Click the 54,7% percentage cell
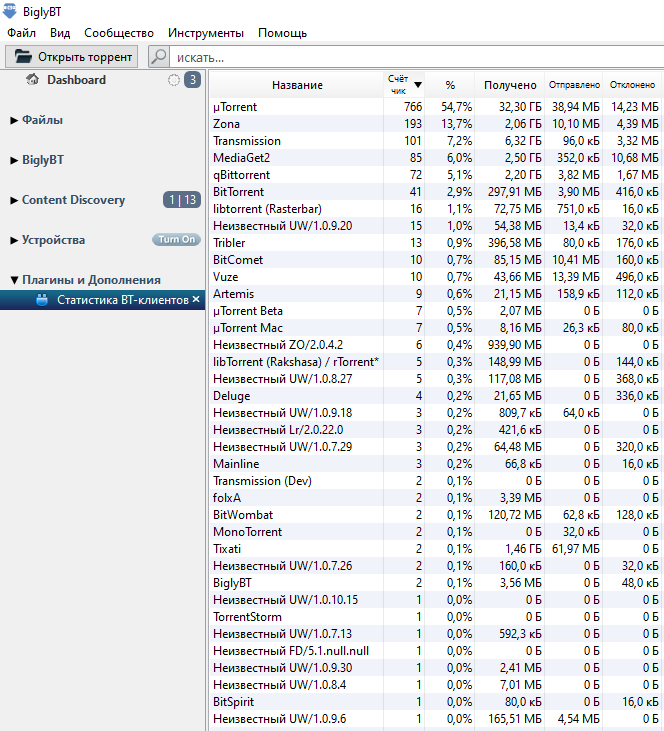The height and width of the screenshot is (731, 664). coord(456,107)
